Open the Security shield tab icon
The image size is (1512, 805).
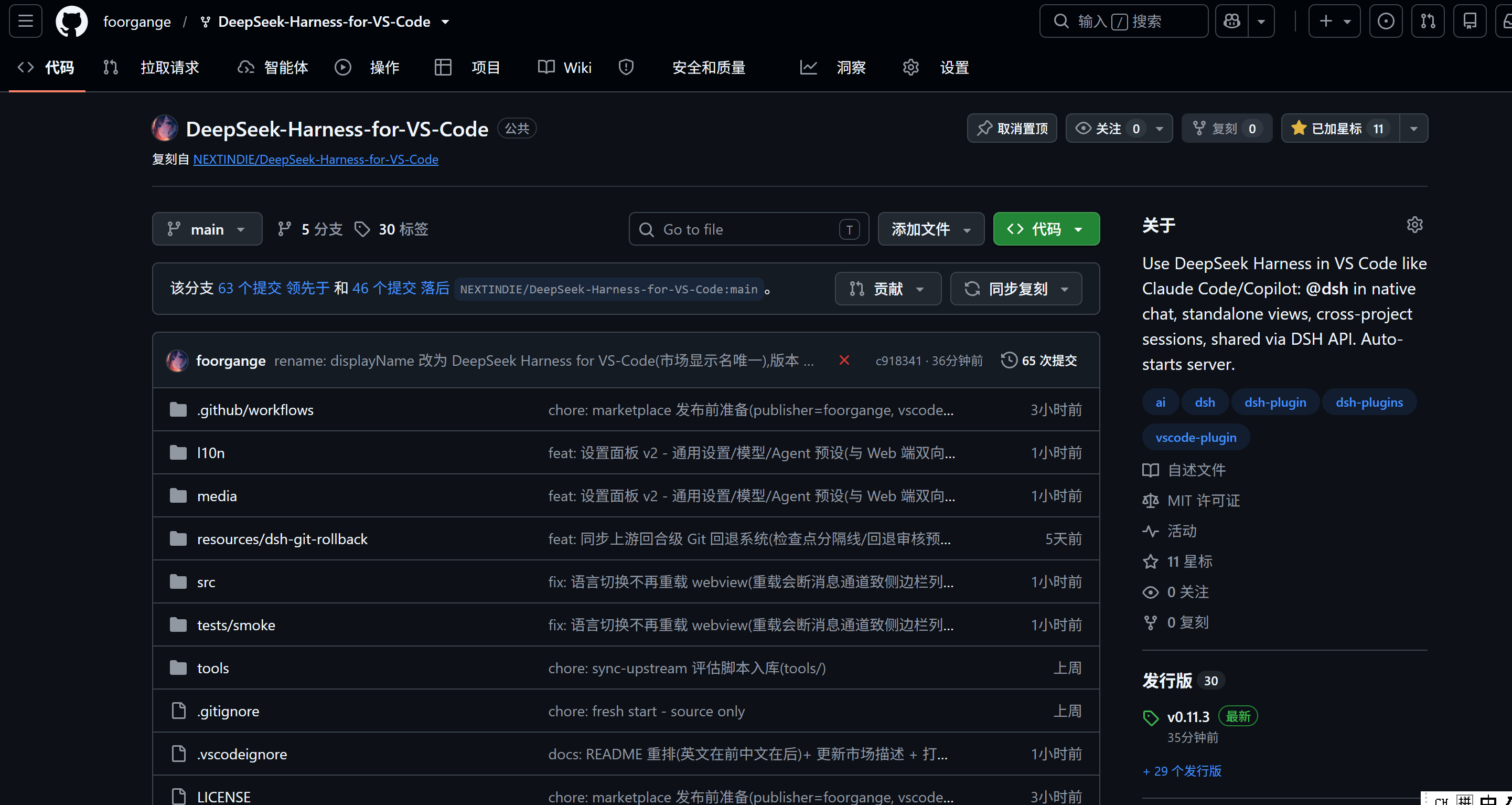click(626, 67)
